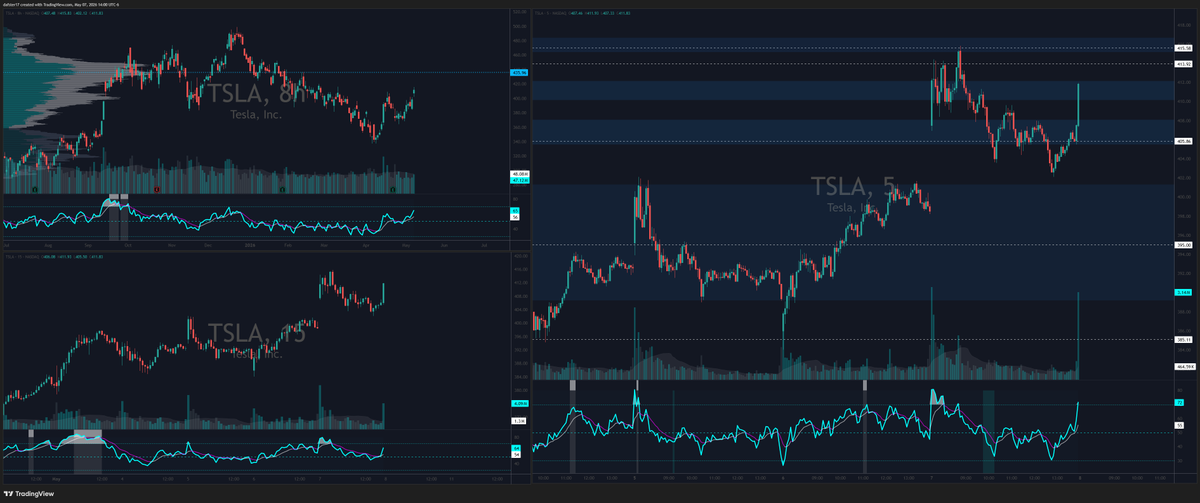Select the 47.12M volume label on the 8h chart
Screen dimensions: 1200x503
click(x=519, y=180)
